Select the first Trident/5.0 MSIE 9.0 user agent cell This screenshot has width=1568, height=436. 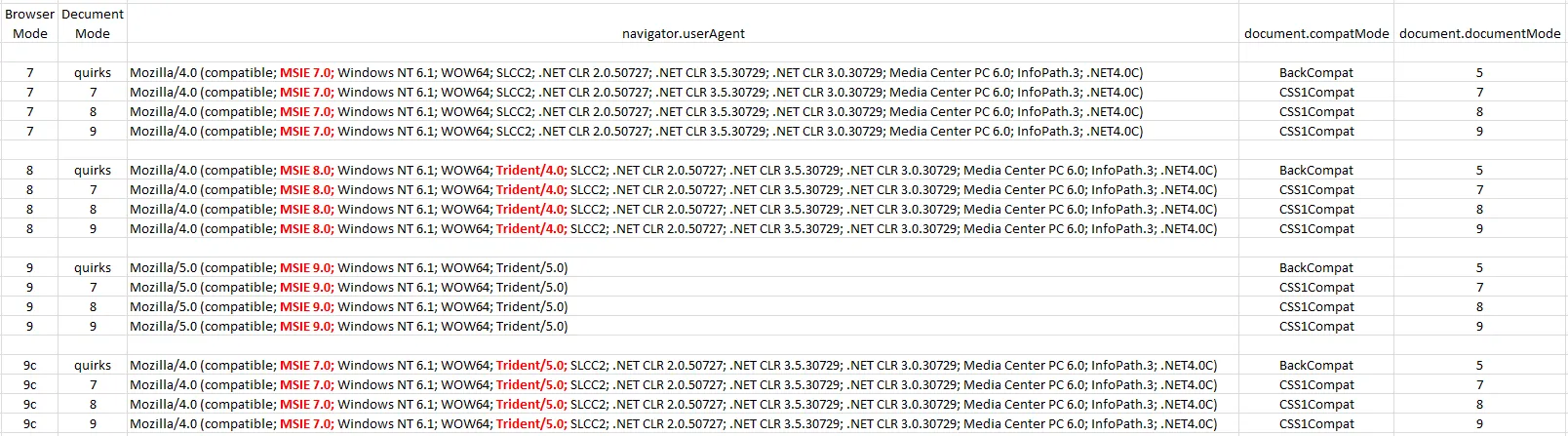tap(683, 267)
